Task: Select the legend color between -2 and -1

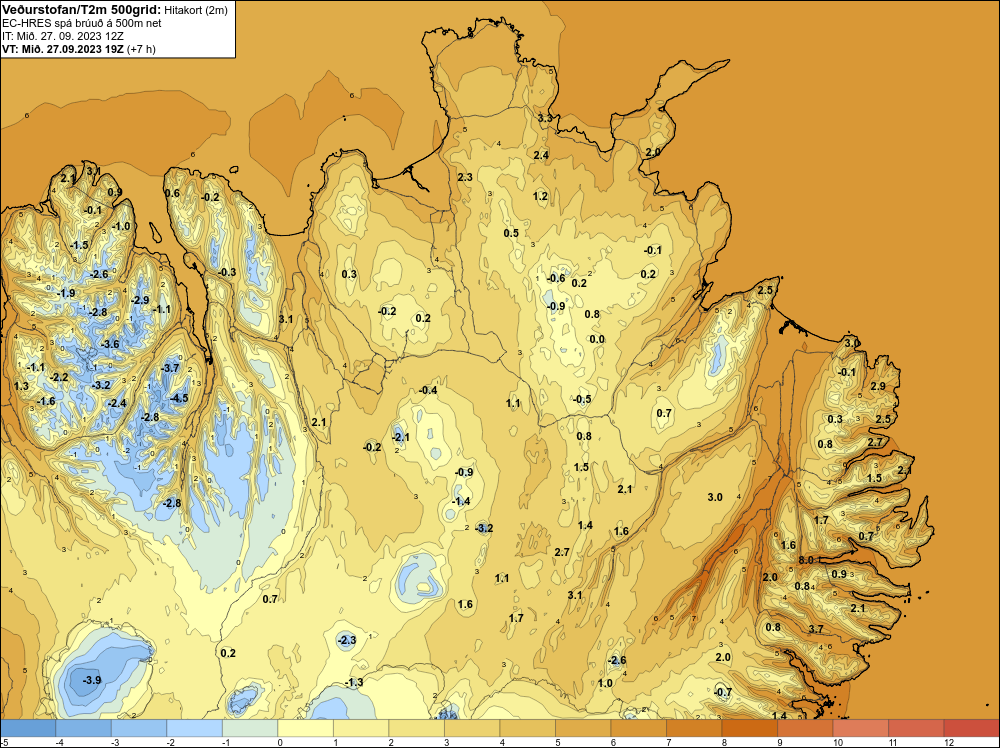Action: pyautogui.click(x=195, y=728)
